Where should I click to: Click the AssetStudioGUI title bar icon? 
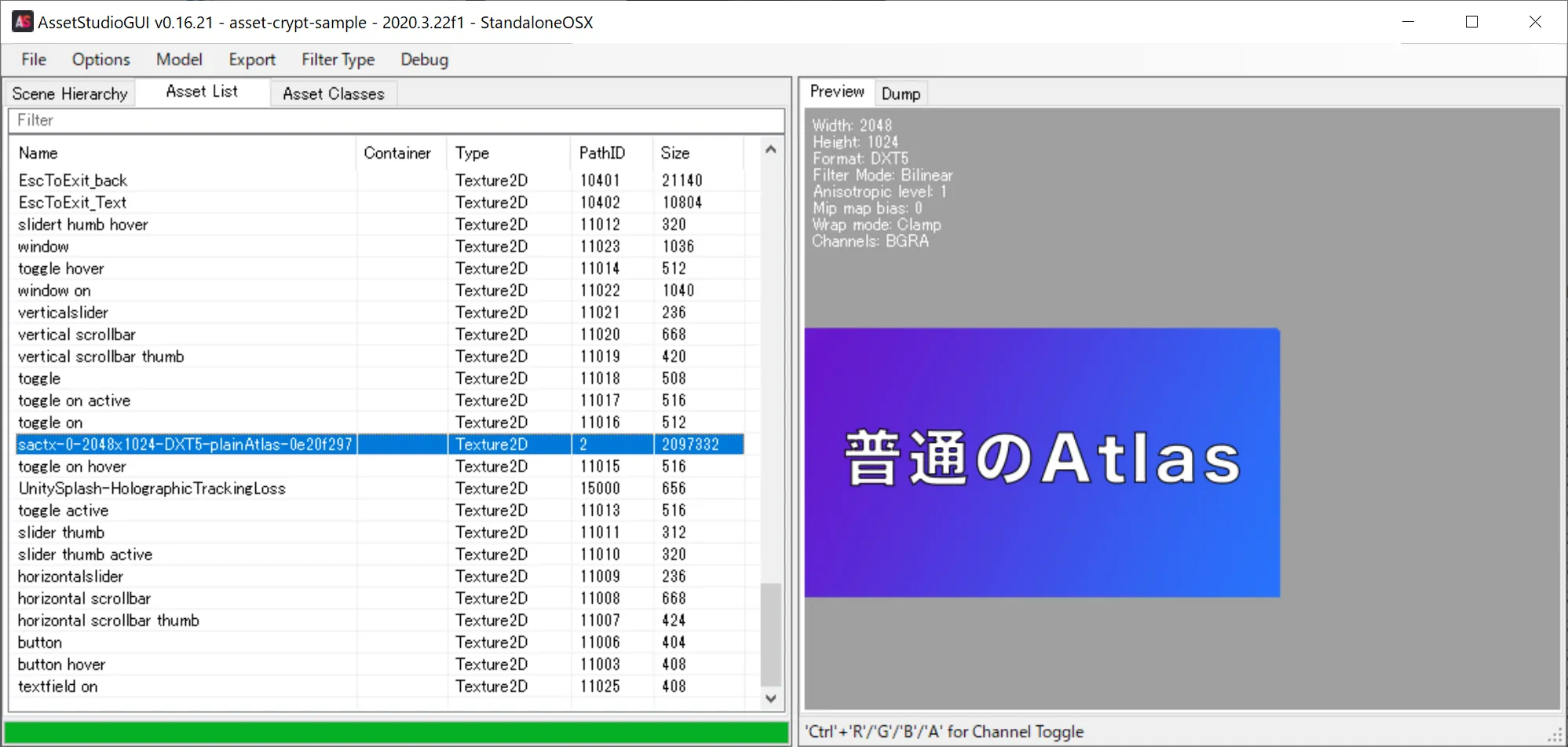pyautogui.click(x=21, y=22)
